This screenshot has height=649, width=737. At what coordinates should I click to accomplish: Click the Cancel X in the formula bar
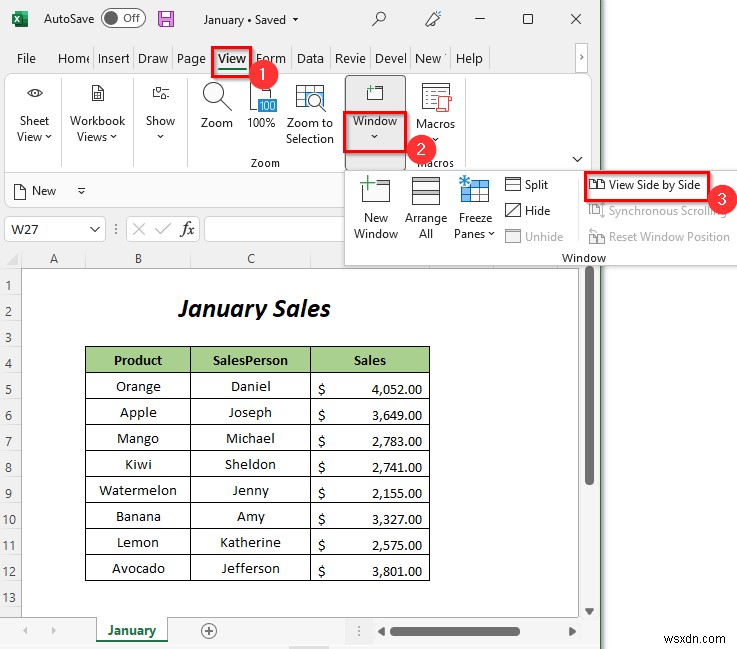click(x=139, y=229)
